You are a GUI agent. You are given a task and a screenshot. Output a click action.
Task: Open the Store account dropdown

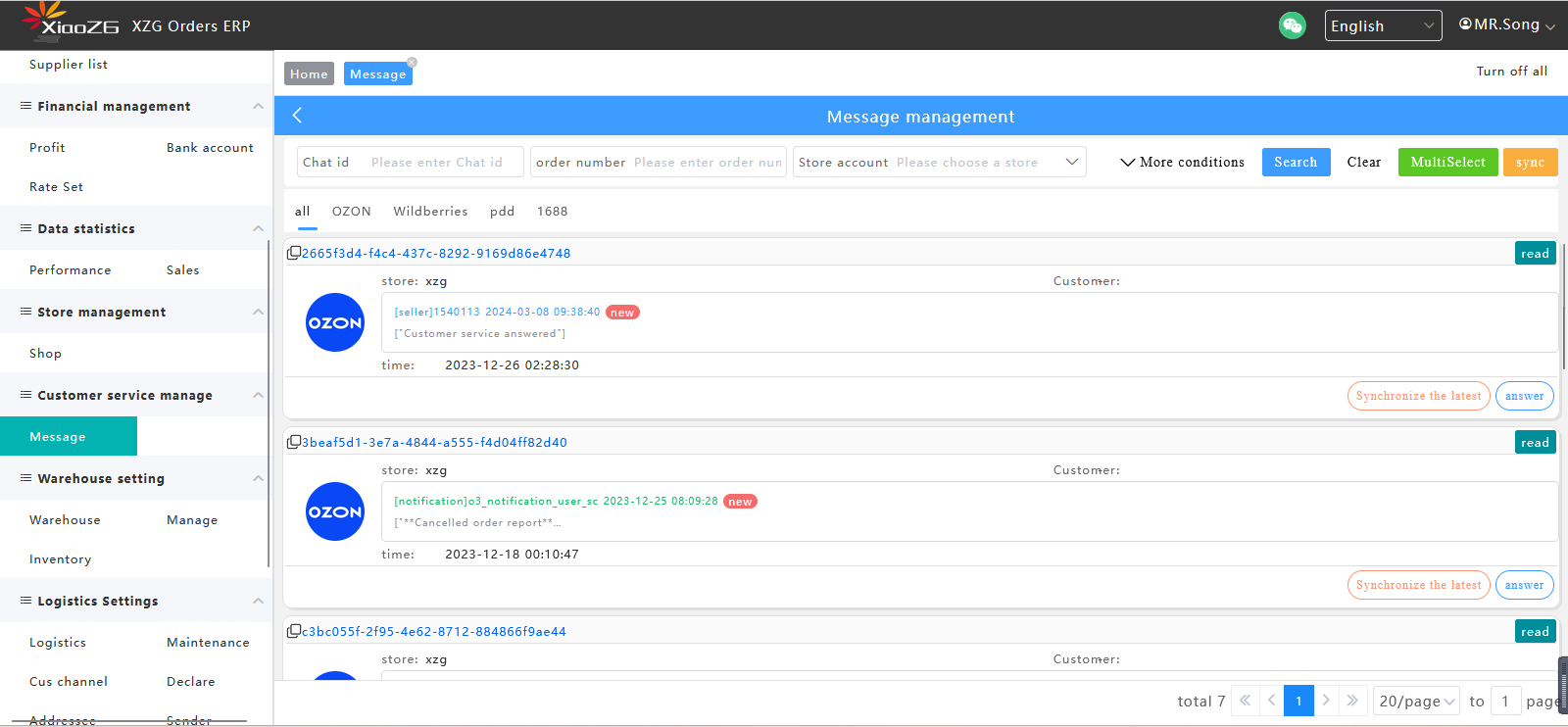click(939, 163)
